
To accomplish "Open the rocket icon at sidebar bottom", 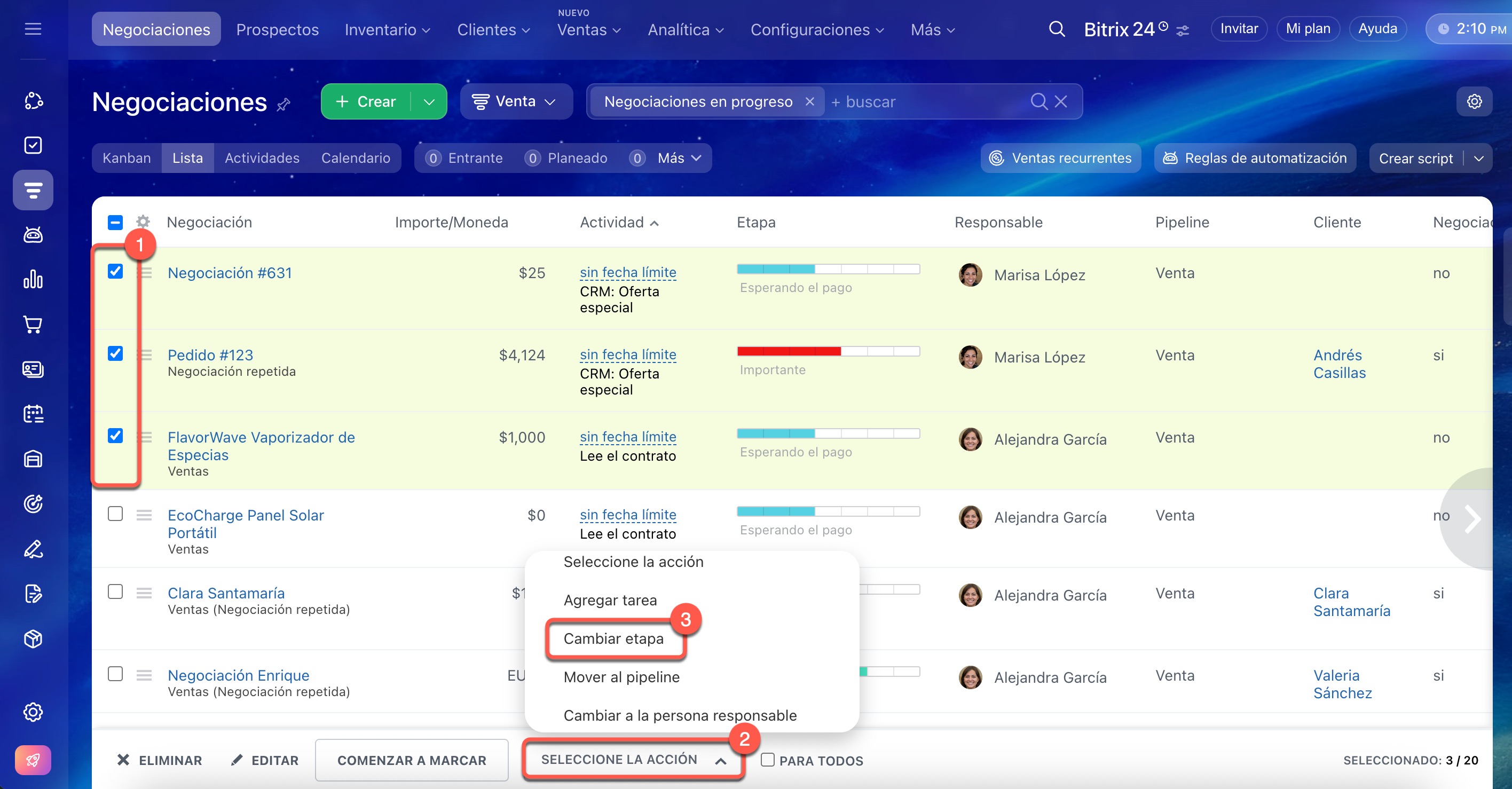I will [x=33, y=760].
